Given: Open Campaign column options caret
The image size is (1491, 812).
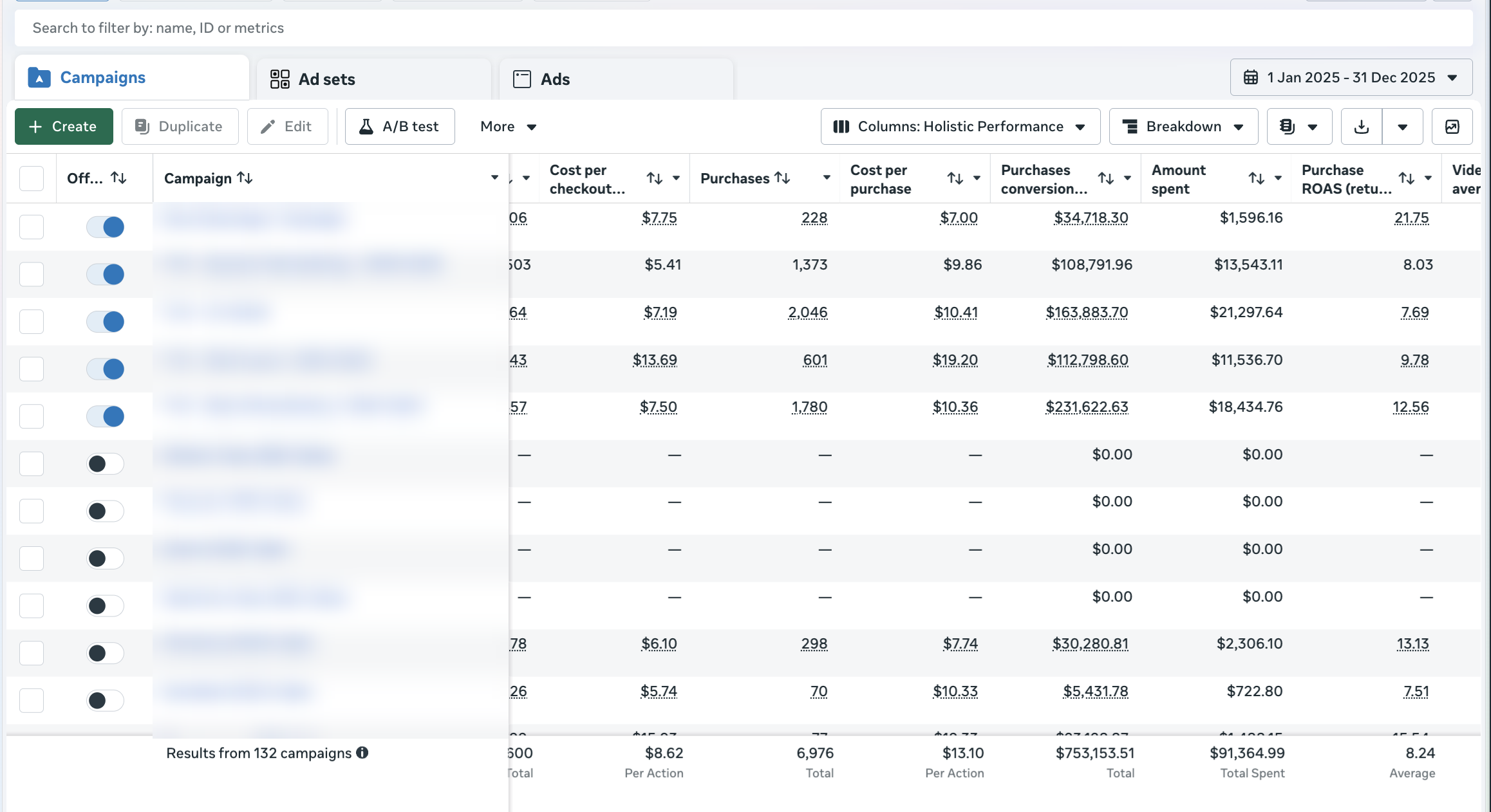Looking at the screenshot, I should pyautogui.click(x=494, y=178).
